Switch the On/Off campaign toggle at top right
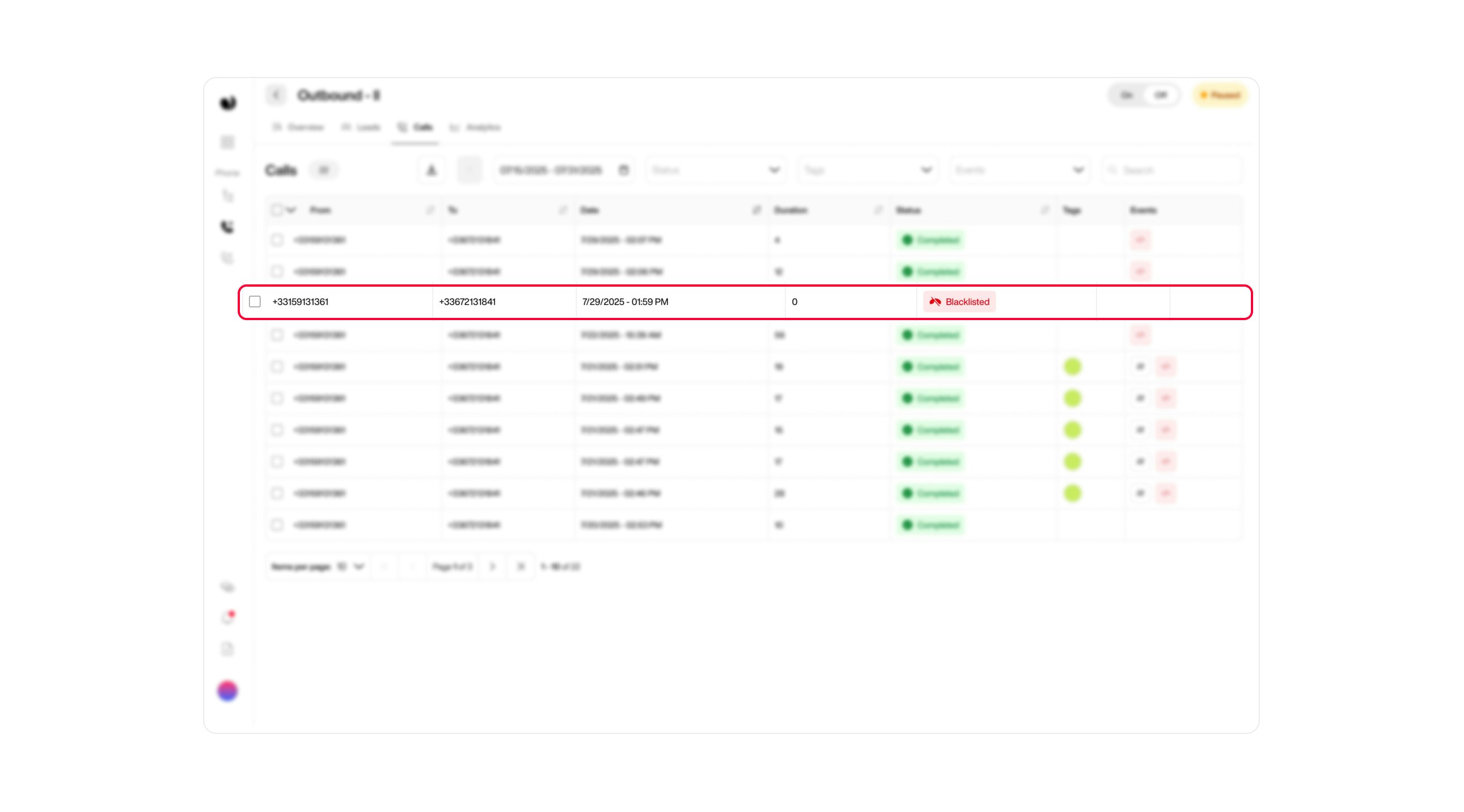1464x812 pixels. click(1145, 95)
